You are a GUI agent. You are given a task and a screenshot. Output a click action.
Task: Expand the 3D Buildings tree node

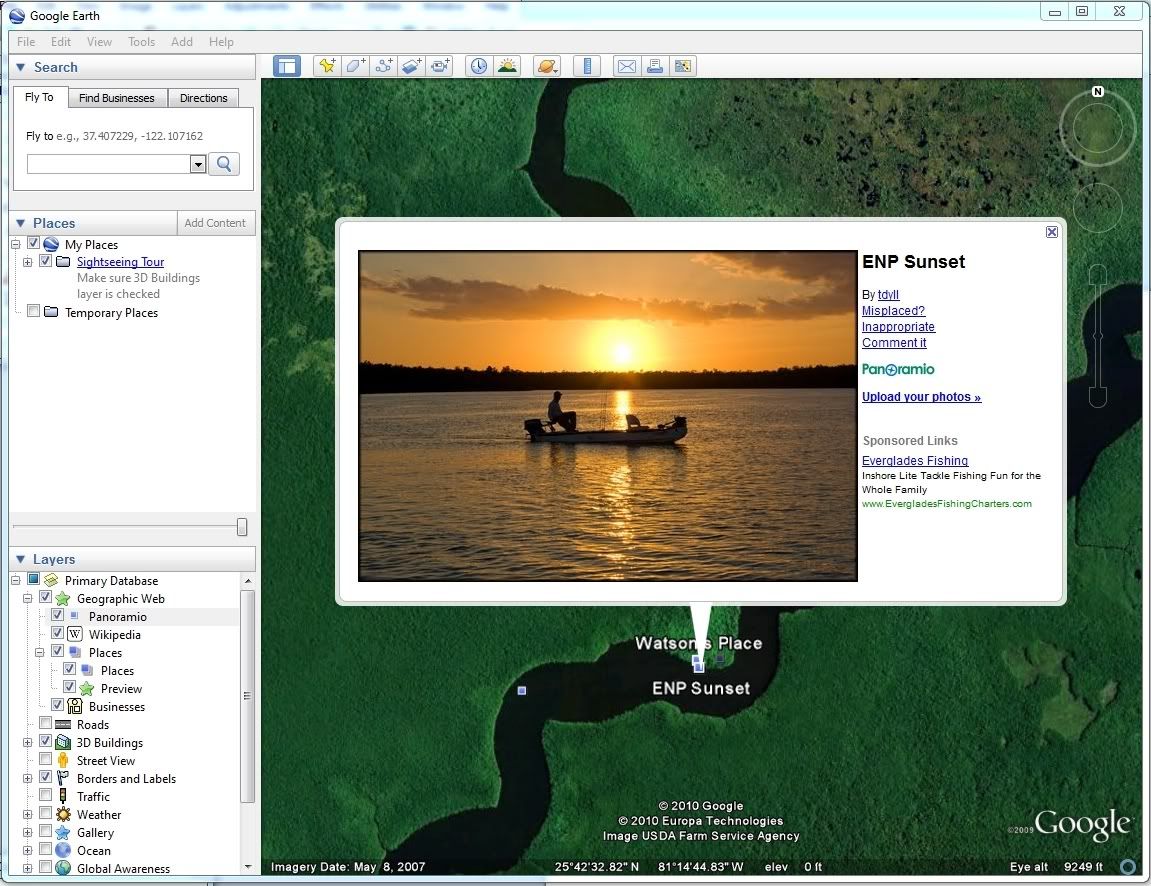[27, 742]
